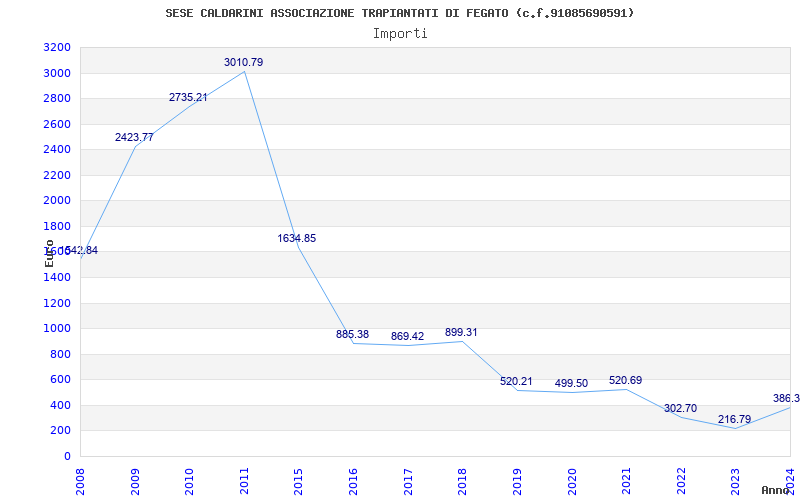Click the 885.38 data label
800x500 pixels.
point(352,334)
